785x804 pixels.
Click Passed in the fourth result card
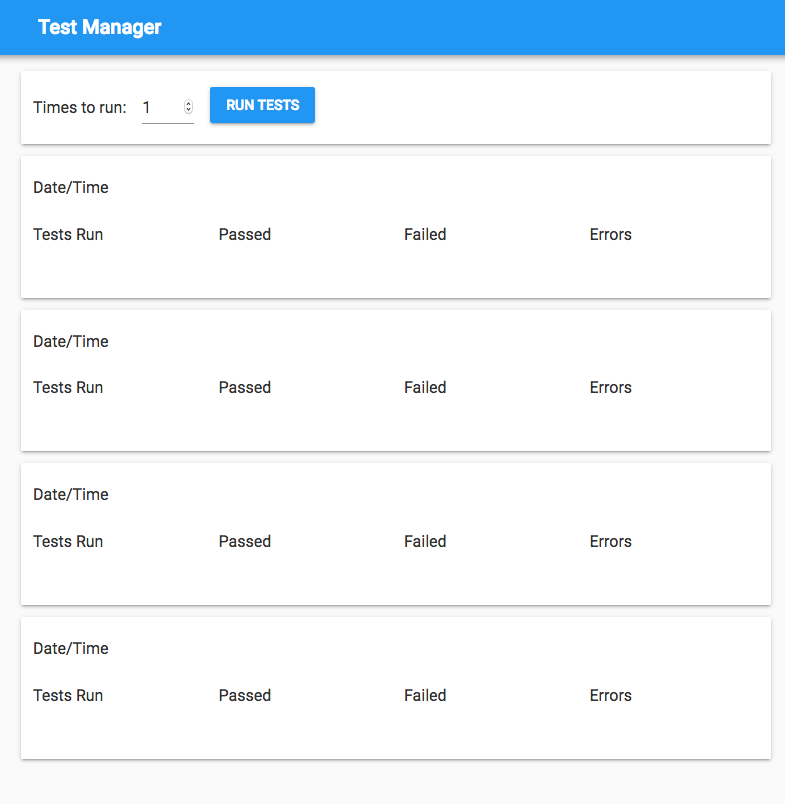point(245,695)
